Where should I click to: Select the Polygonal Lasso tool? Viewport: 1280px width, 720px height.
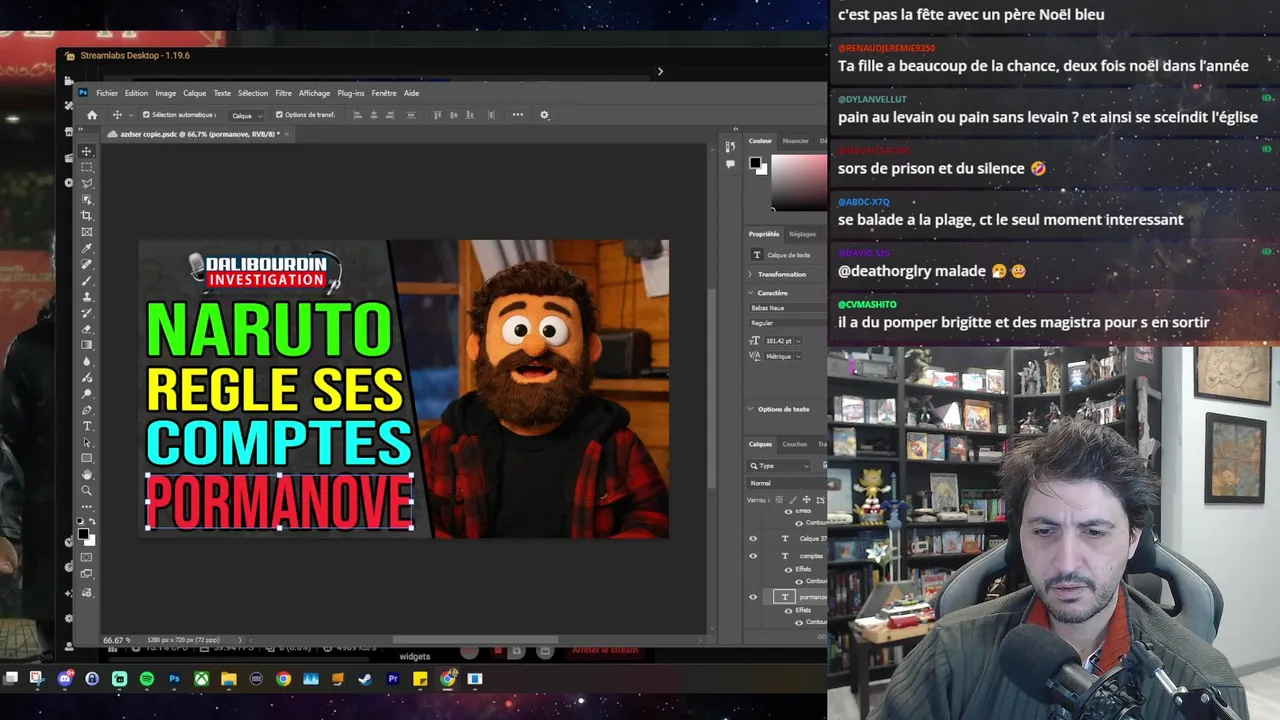click(87, 183)
